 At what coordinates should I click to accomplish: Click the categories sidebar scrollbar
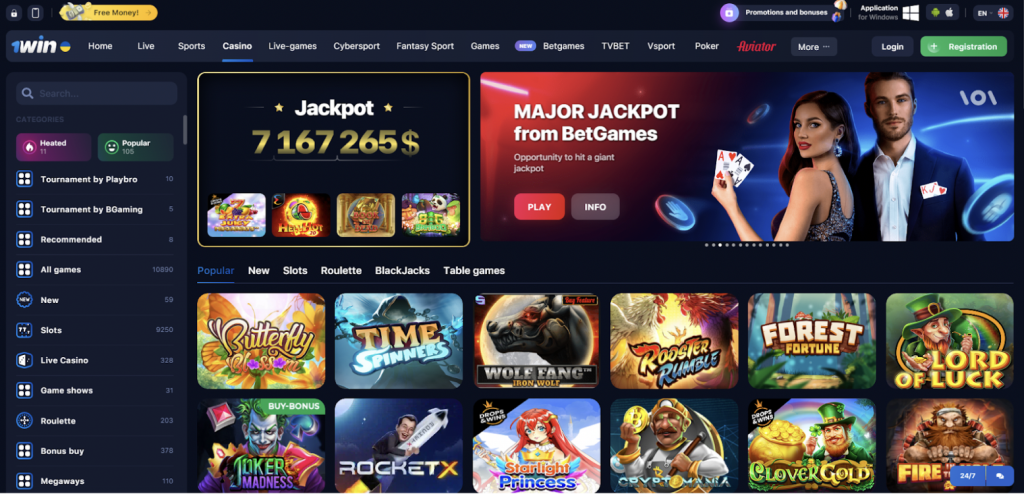(185, 129)
